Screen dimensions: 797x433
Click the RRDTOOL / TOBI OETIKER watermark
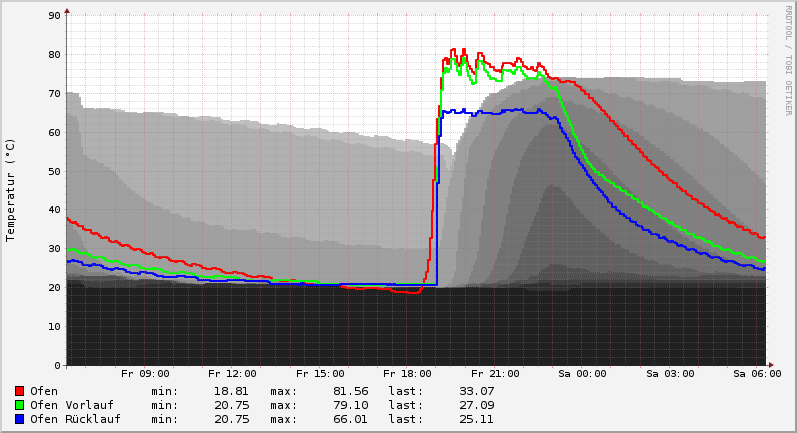tap(788, 60)
